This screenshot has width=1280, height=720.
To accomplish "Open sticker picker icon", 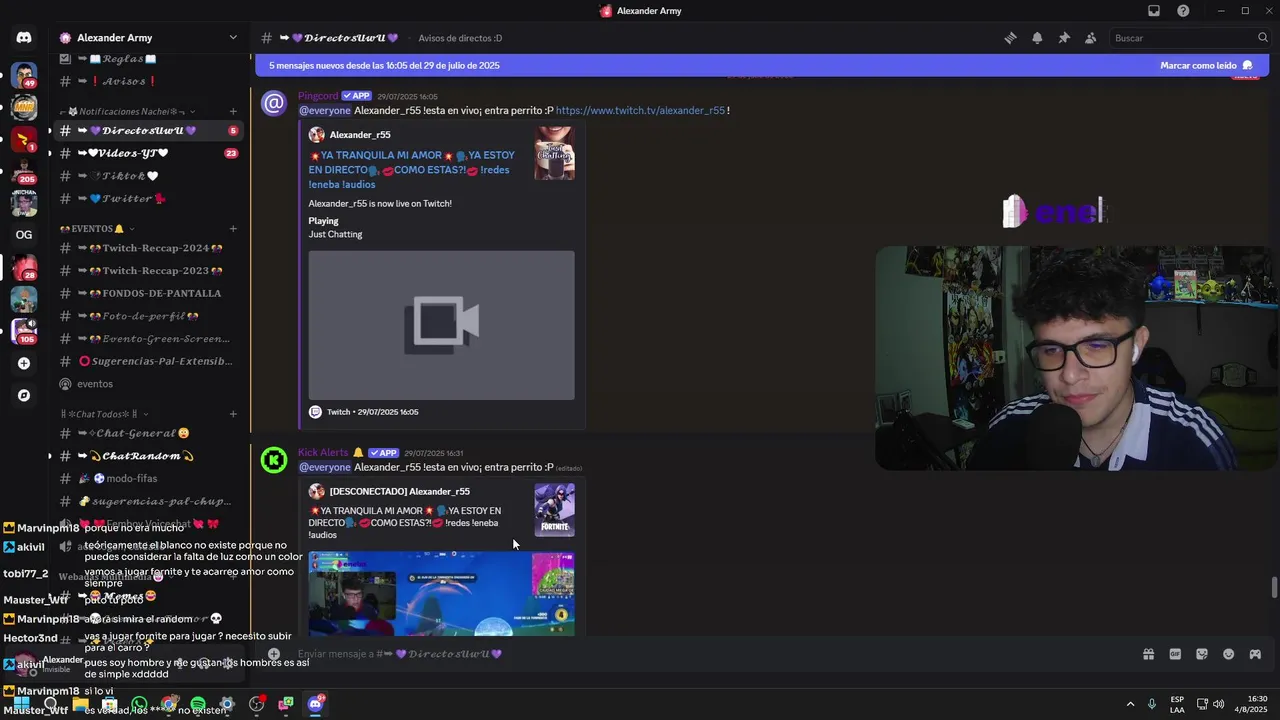I will [1202, 654].
